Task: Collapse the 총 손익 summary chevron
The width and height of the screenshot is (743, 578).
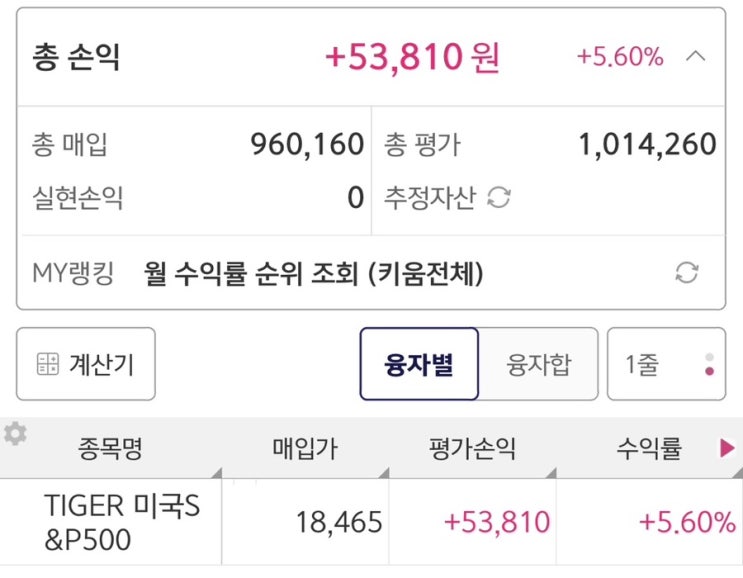Action: pos(696,57)
